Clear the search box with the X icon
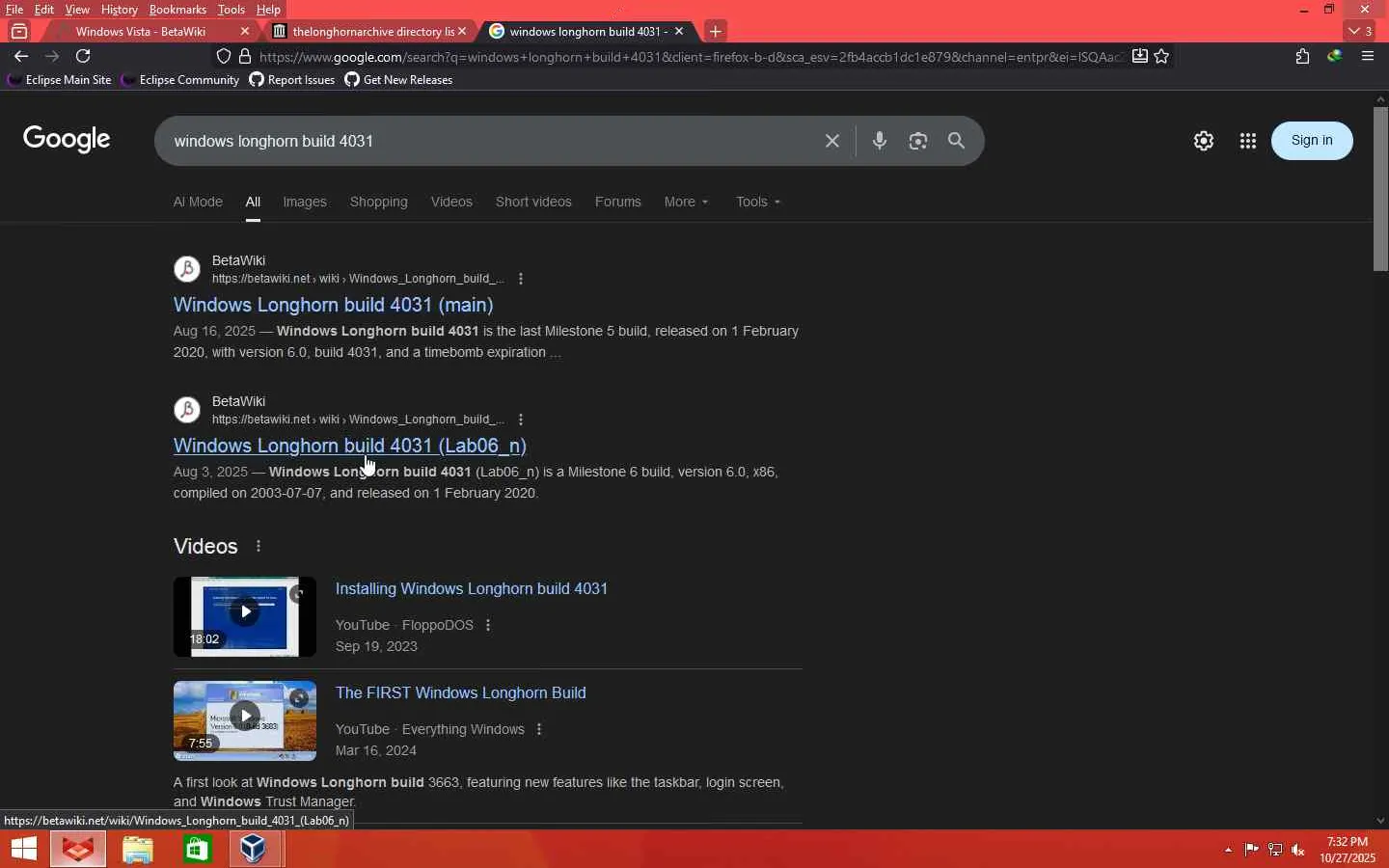This screenshot has height=868, width=1389. coord(832,141)
